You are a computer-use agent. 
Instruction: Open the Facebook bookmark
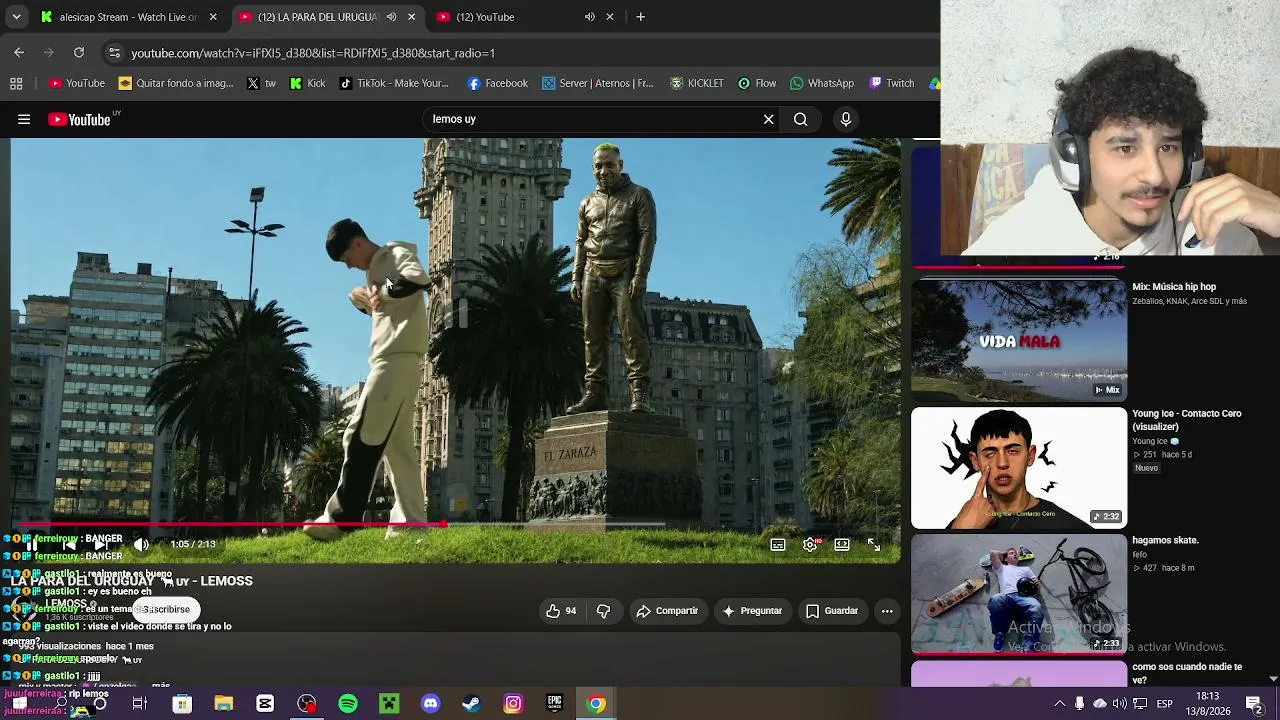pos(498,84)
